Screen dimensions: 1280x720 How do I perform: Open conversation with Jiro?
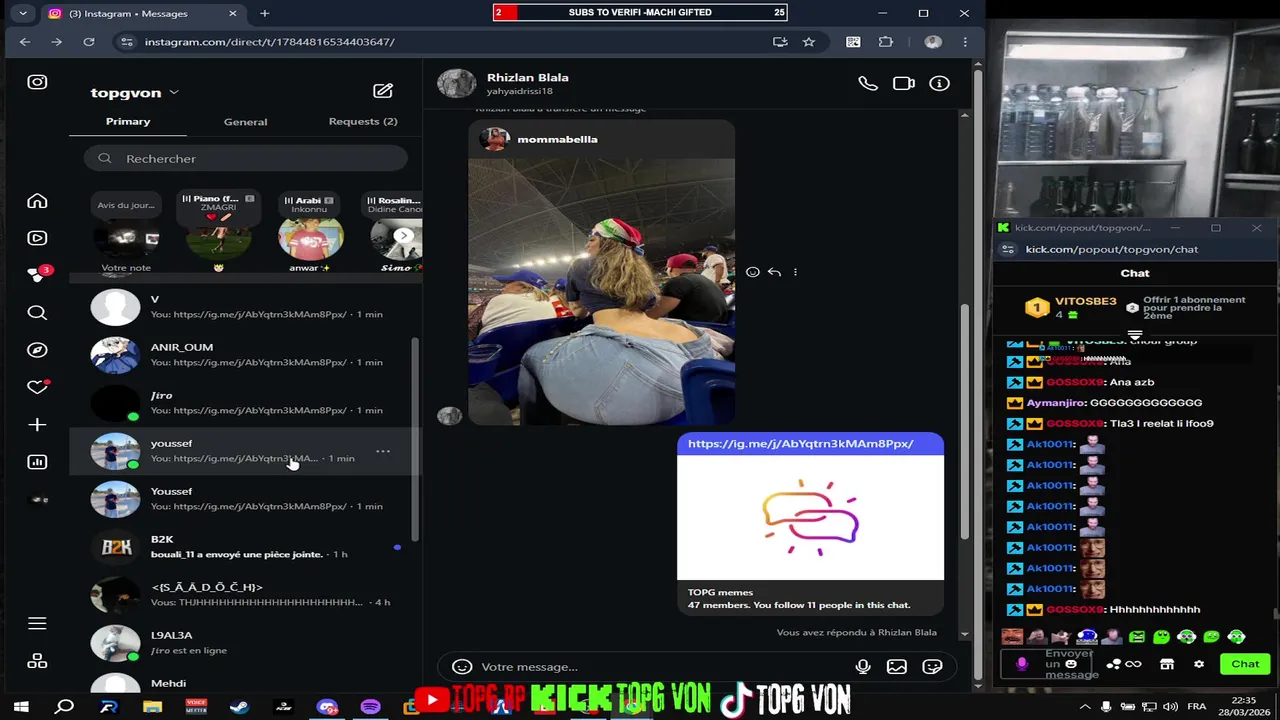pyautogui.click(x=243, y=403)
